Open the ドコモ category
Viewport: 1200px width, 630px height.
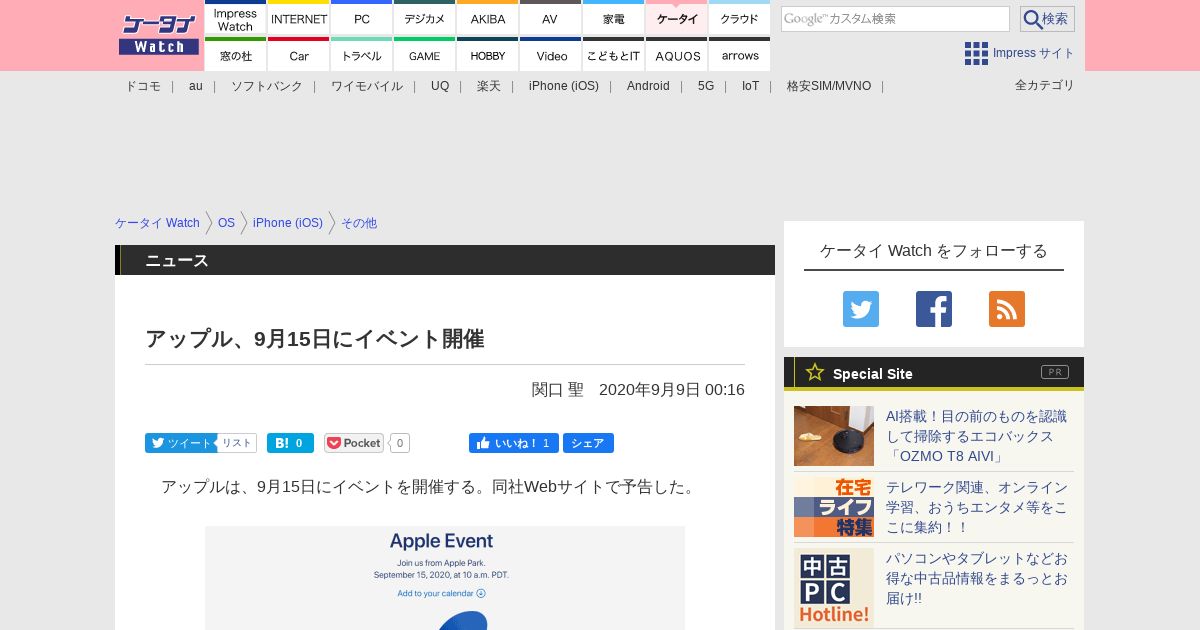[x=143, y=86]
